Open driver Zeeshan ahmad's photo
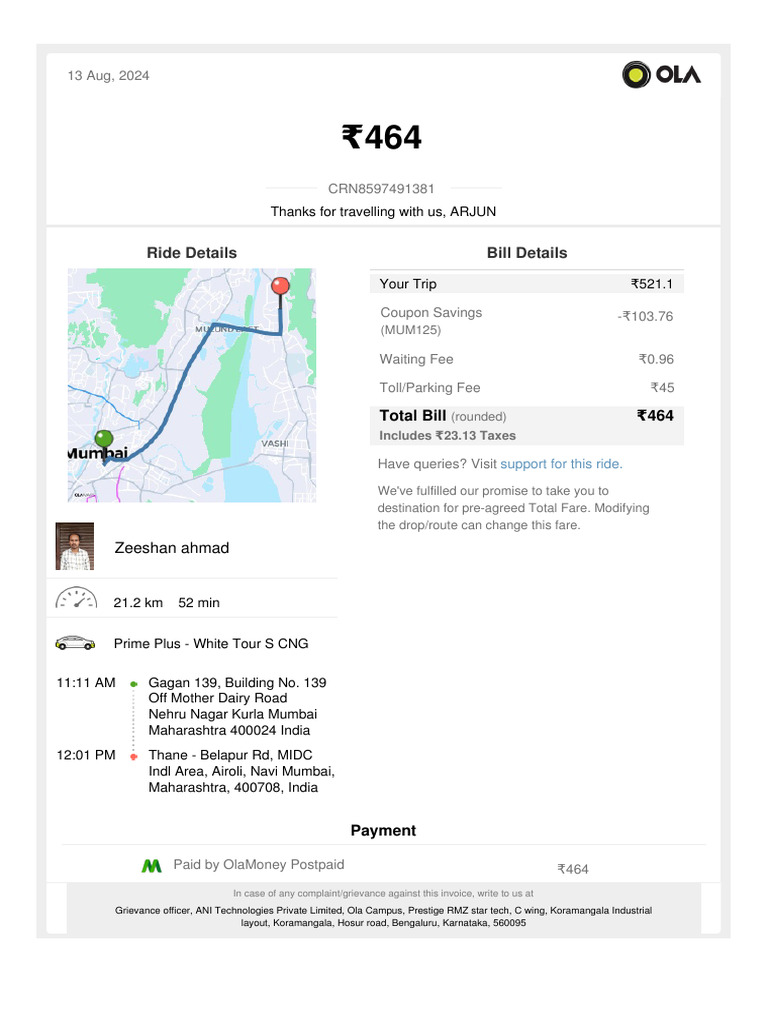This screenshot has height=1024, width=768. (x=74, y=546)
